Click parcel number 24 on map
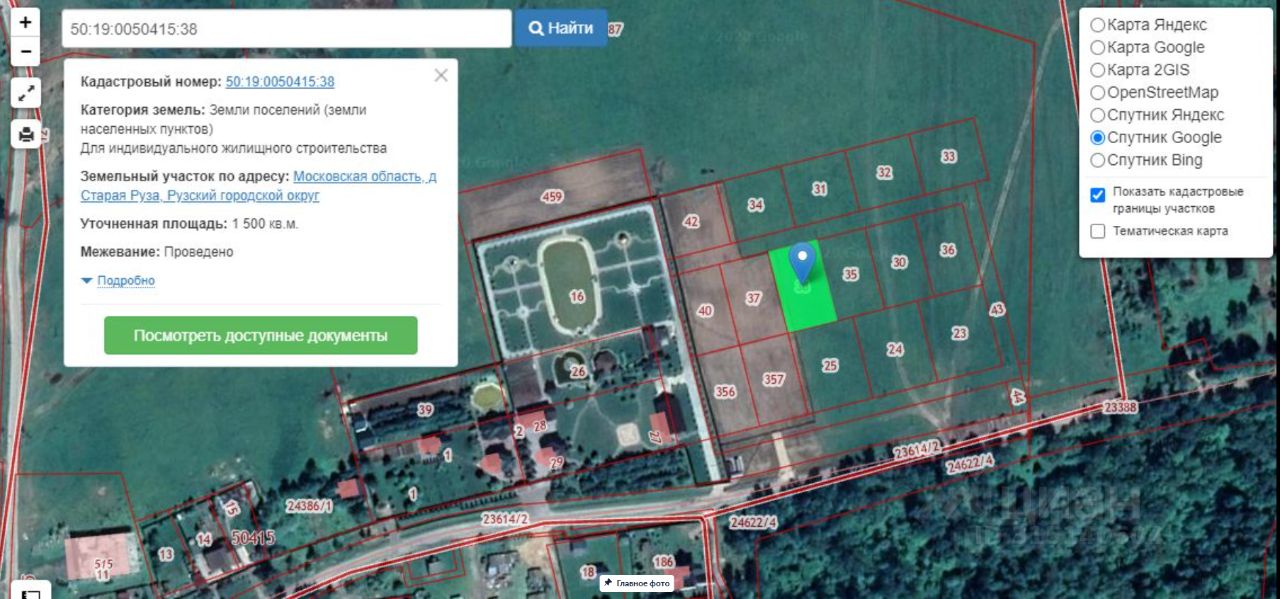Image resolution: width=1280 pixels, height=599 pixels. click(x=895, y=349)
